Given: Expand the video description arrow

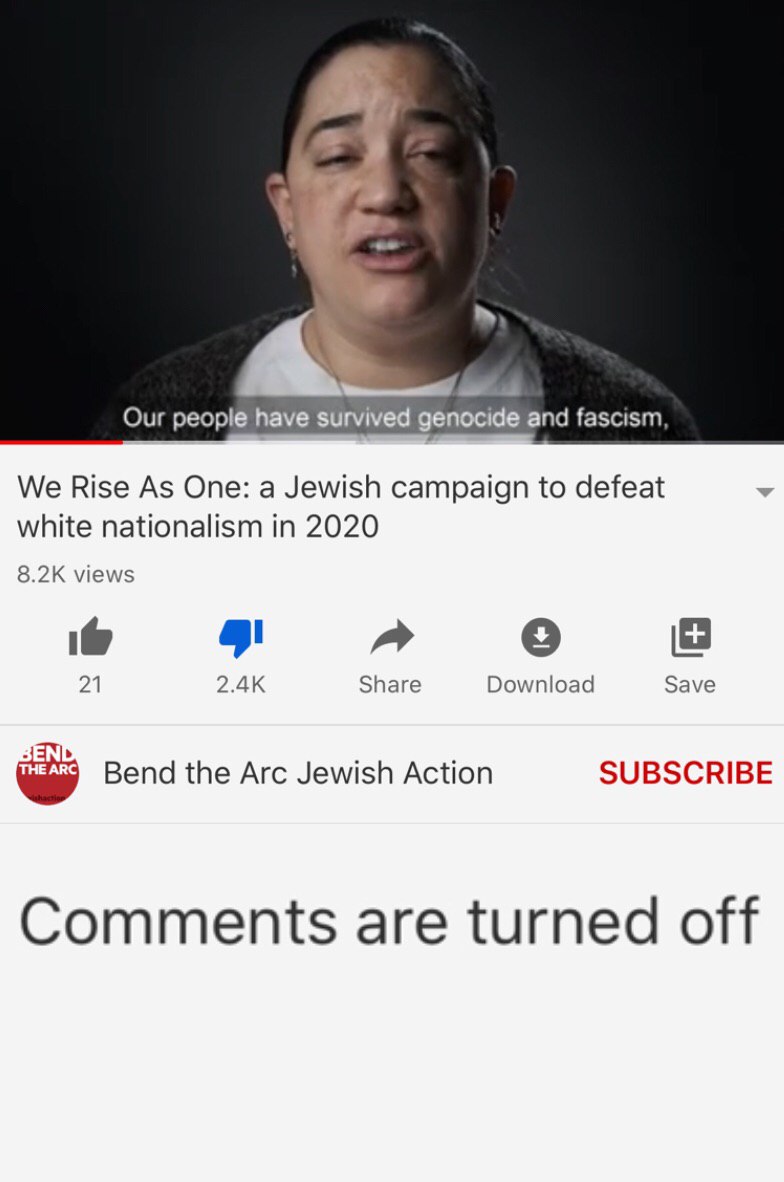Looking at the screenshot, I should tap(764, 492).
